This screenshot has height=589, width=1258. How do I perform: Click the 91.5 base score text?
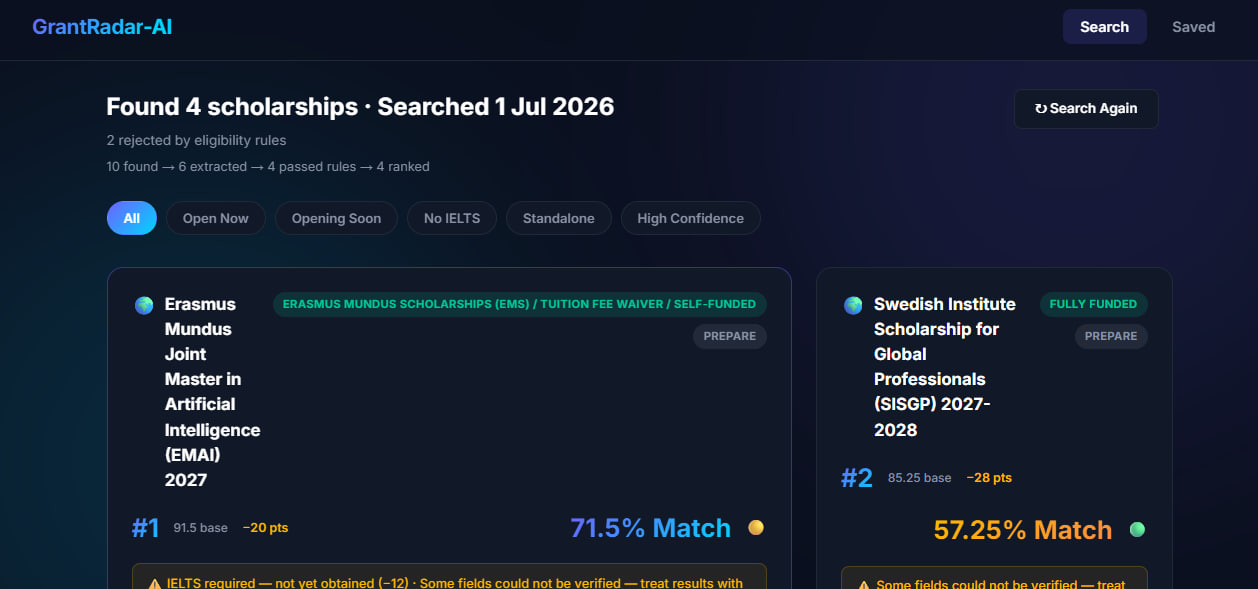[x=201, y=528]
